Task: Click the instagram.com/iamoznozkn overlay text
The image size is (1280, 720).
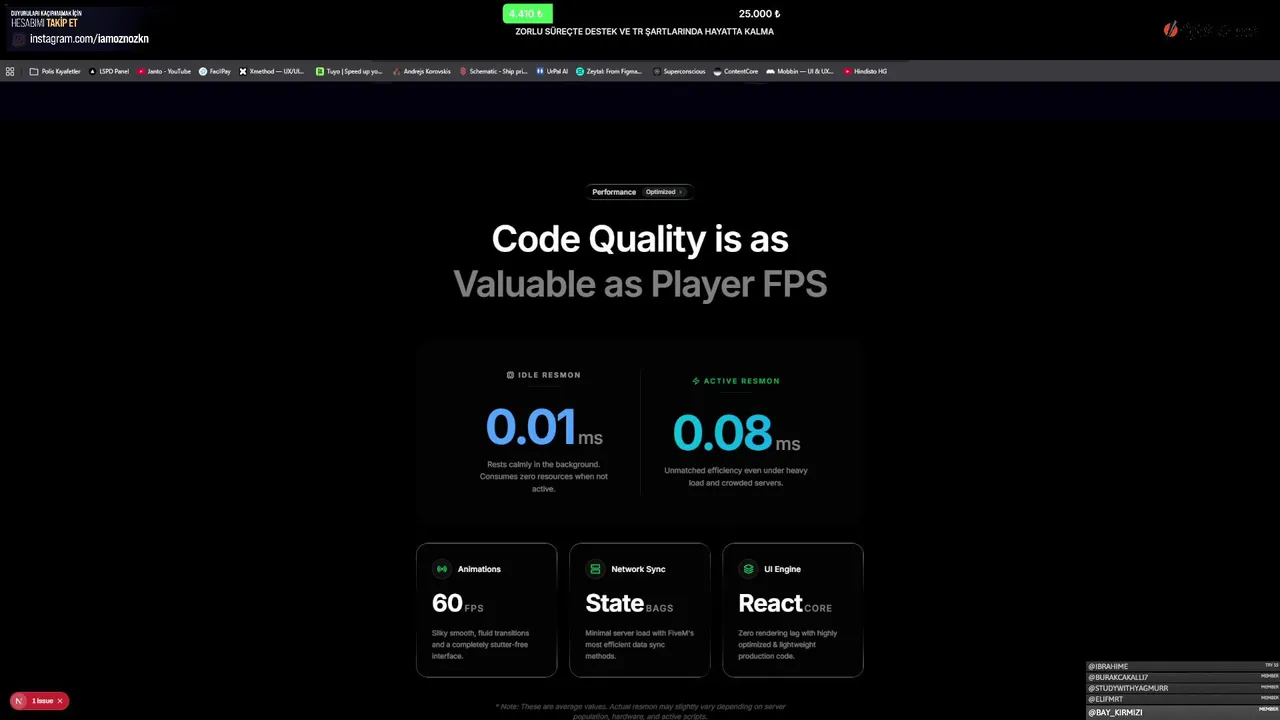Action: coord(89,39)
